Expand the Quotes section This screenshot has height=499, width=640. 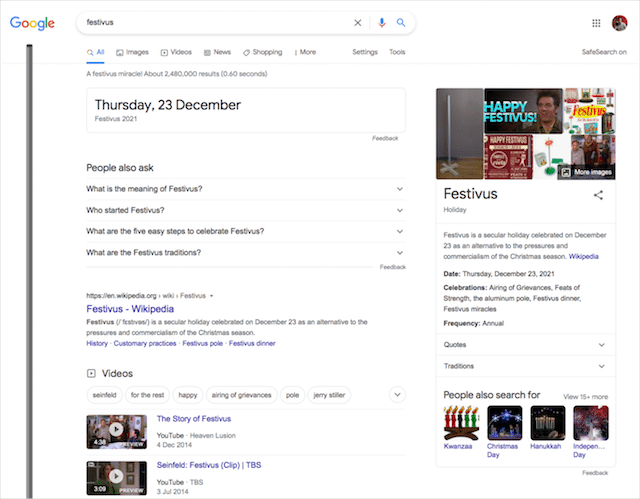[526, 345]
